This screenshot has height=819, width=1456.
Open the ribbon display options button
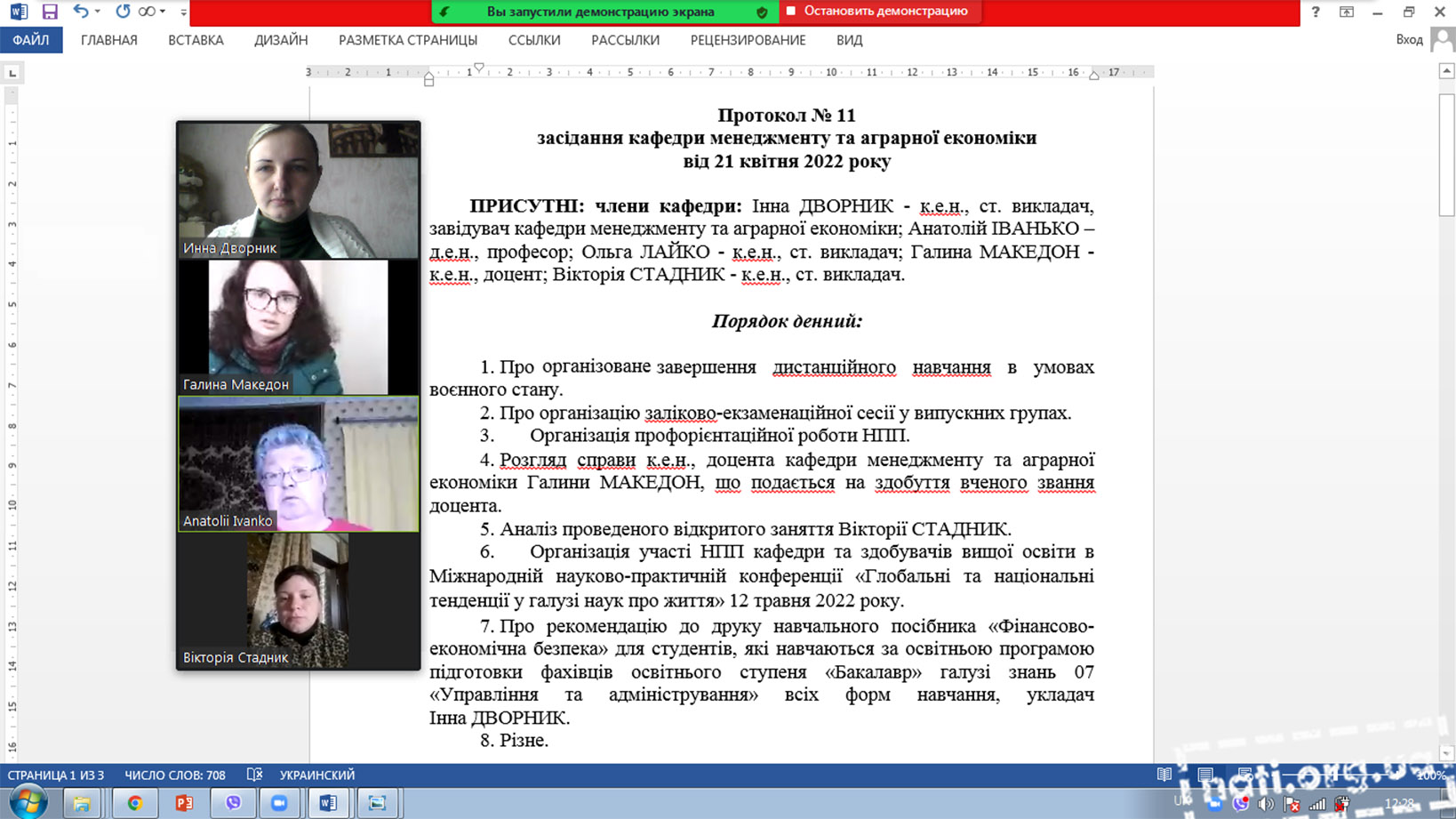point(1347,12)
